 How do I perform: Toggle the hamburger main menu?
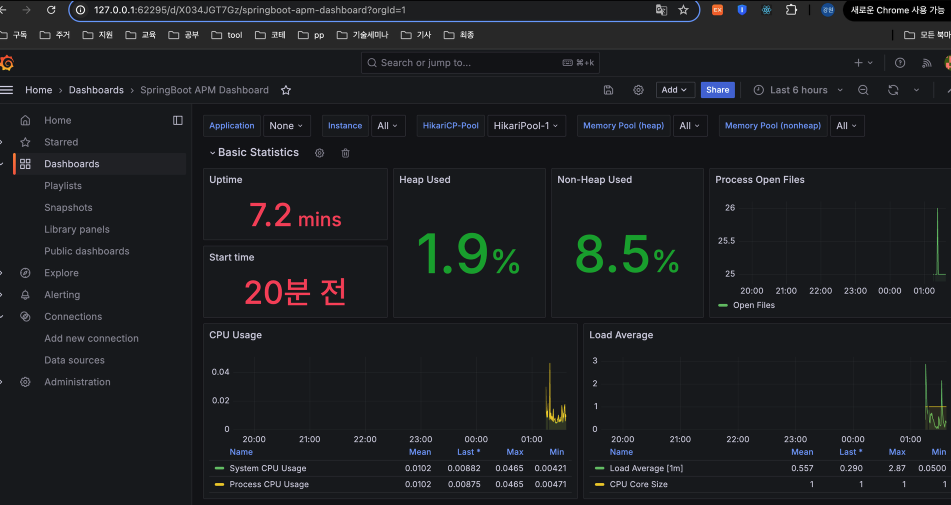pos(7,90)
